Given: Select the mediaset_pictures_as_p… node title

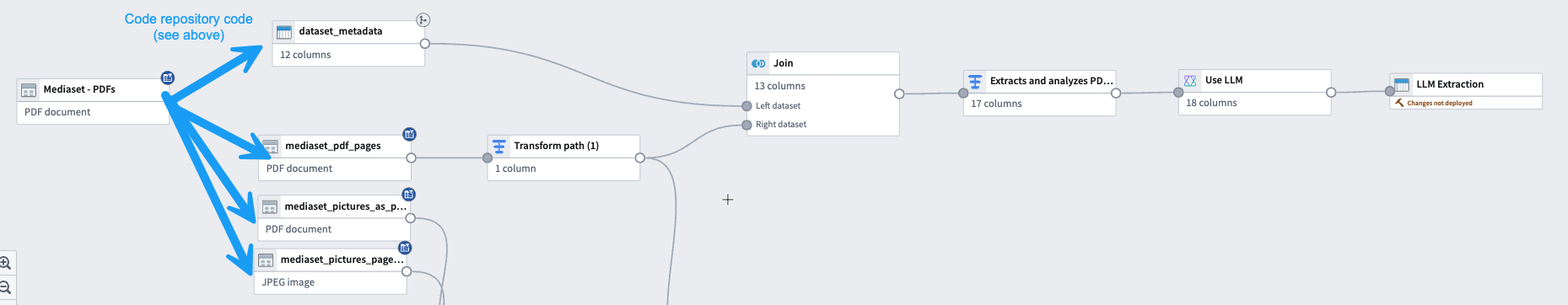Looking at the screenshot, I should point(346,206).
